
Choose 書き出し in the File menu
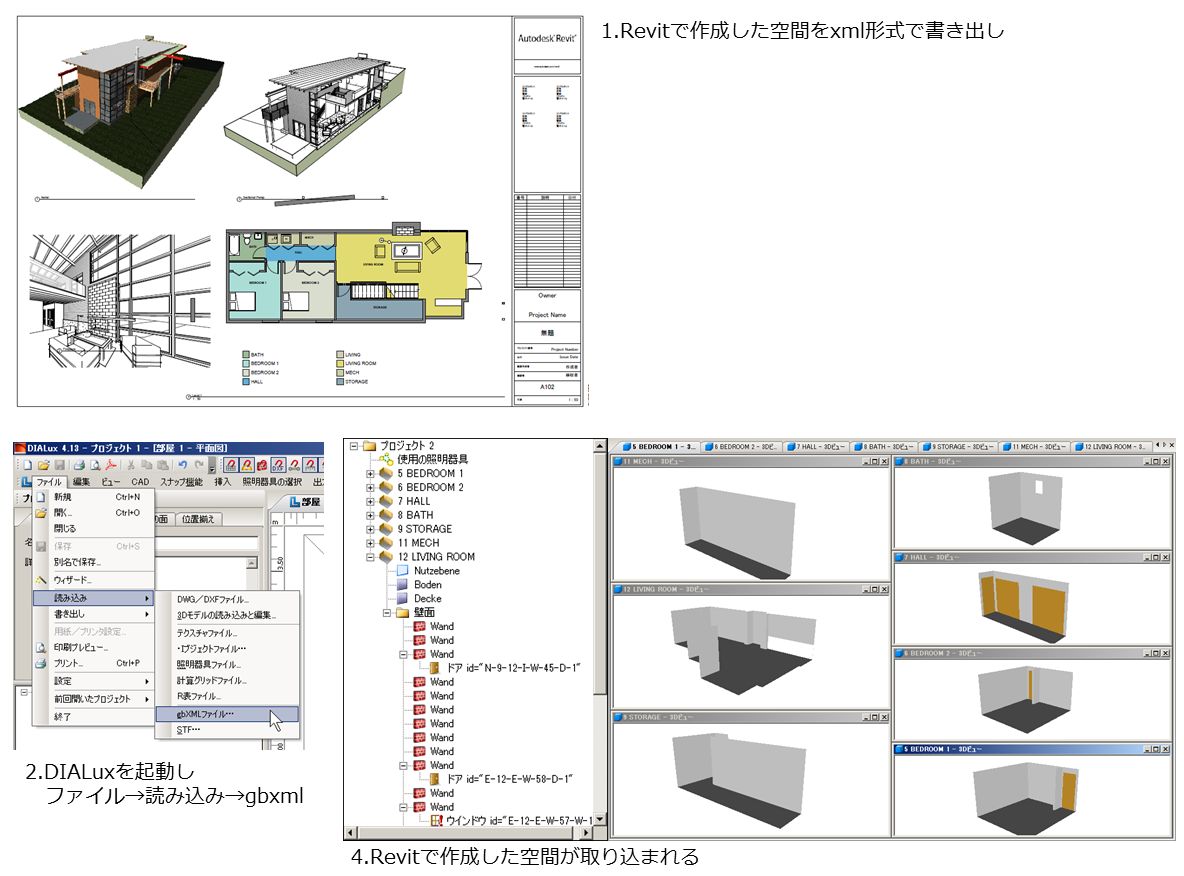(93, 614)
